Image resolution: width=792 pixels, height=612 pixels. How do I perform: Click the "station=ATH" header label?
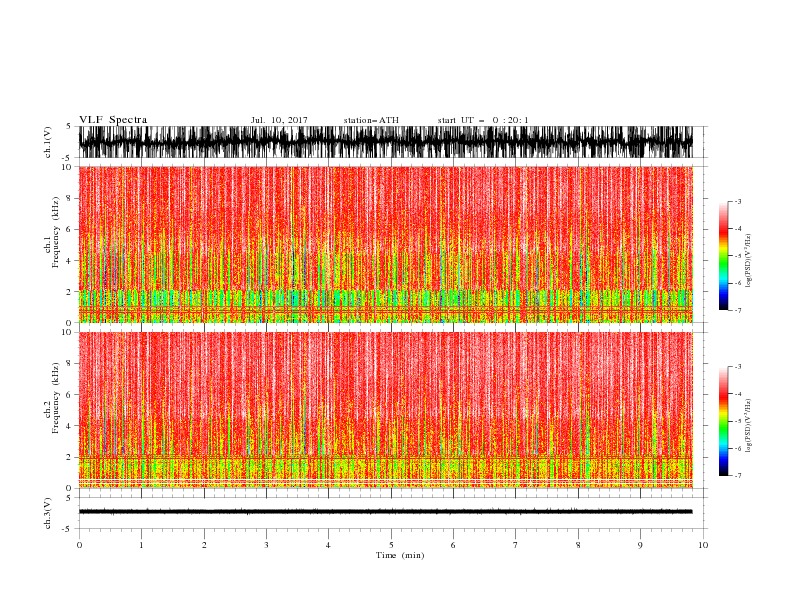click(x=371, y=120)
